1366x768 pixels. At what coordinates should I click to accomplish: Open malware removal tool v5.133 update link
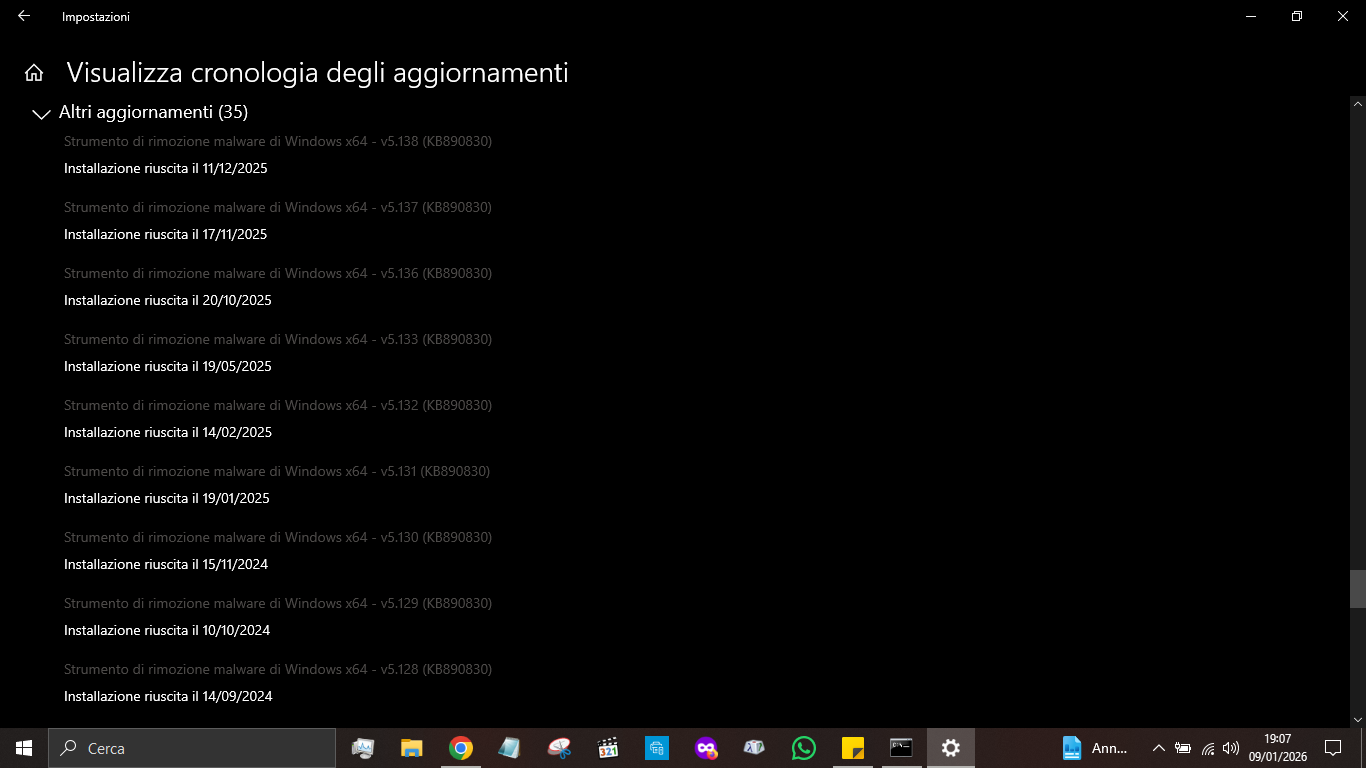[278, 340]
